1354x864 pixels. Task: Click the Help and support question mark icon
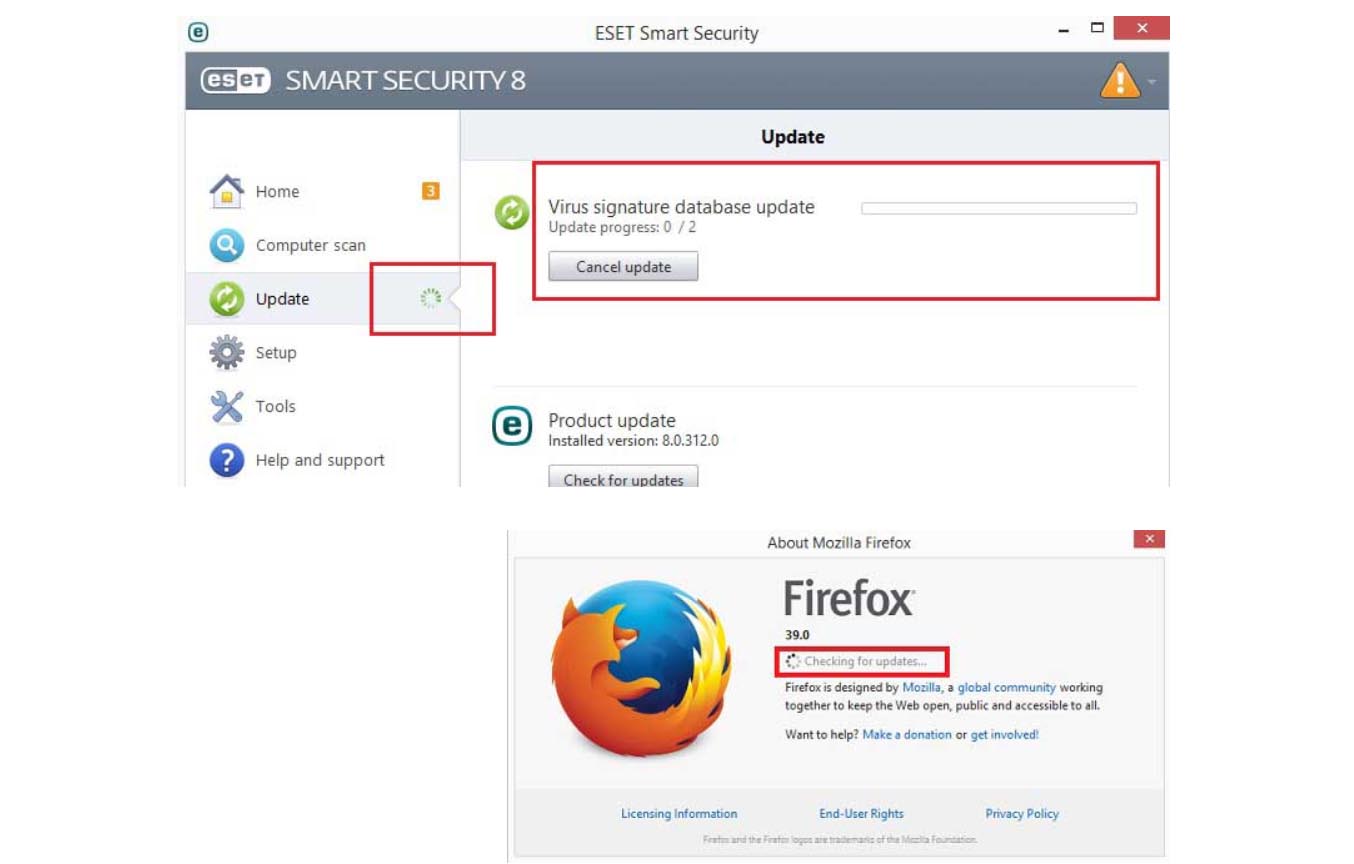(x=227, y=460)
